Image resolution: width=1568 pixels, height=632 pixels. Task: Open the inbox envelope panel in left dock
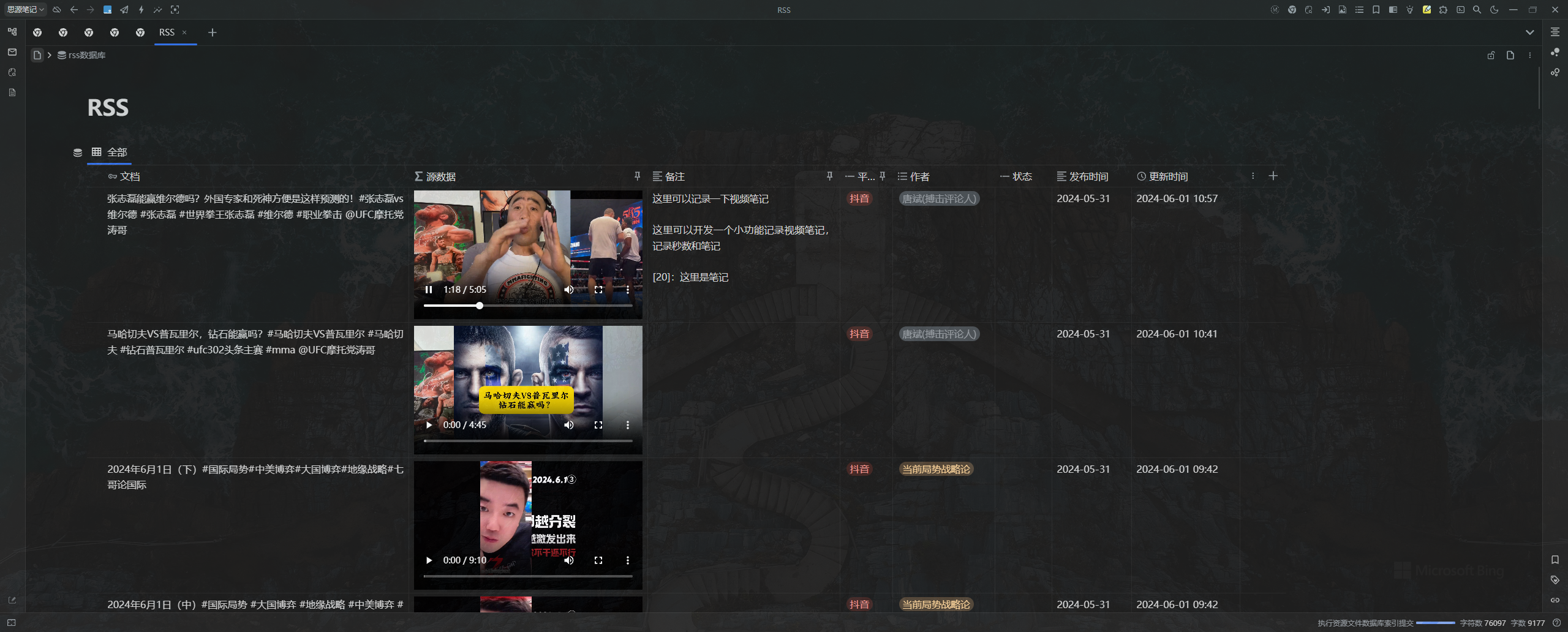click(12, 52)
